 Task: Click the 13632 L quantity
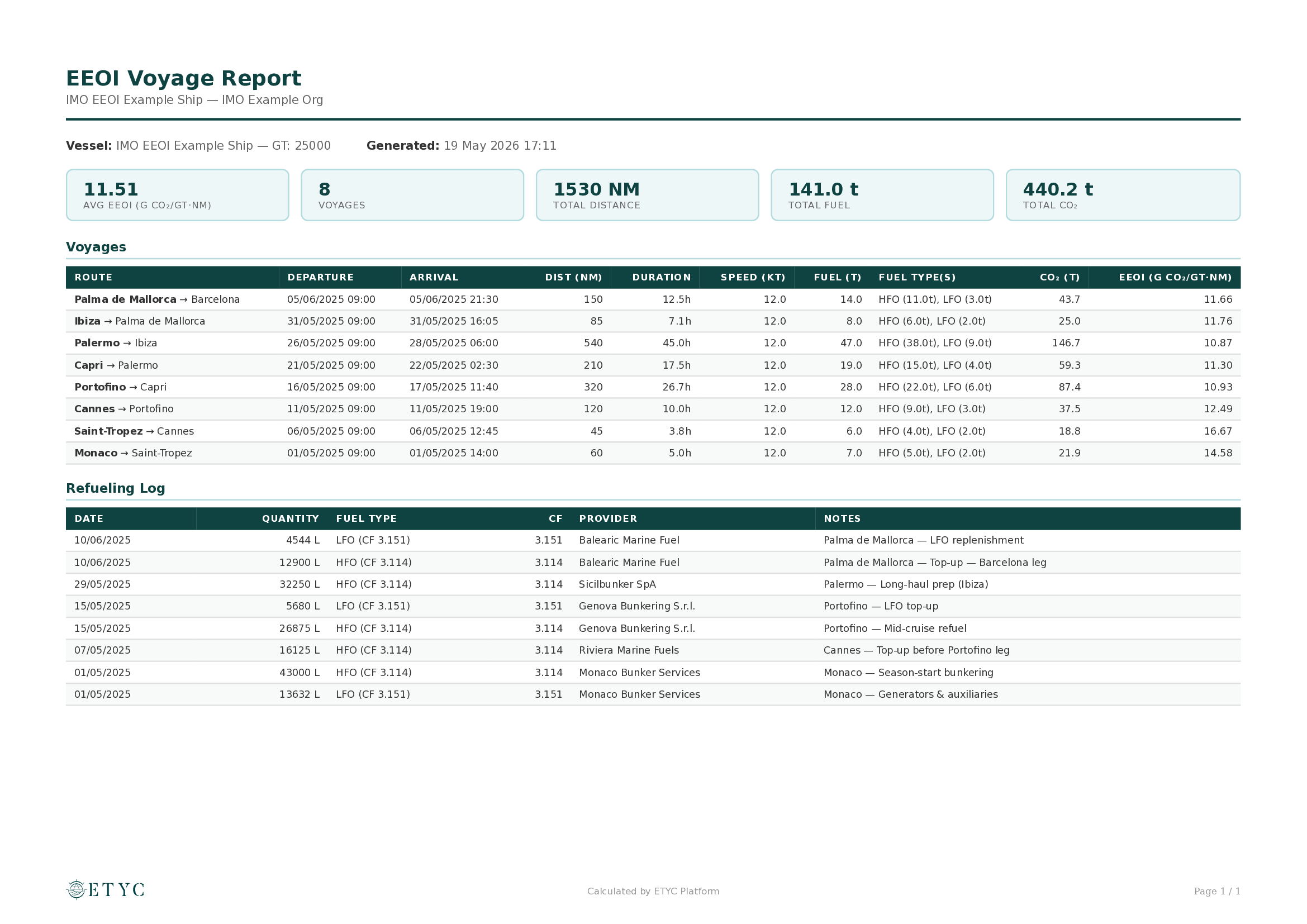pyautogui.click(x=300, y=694)
